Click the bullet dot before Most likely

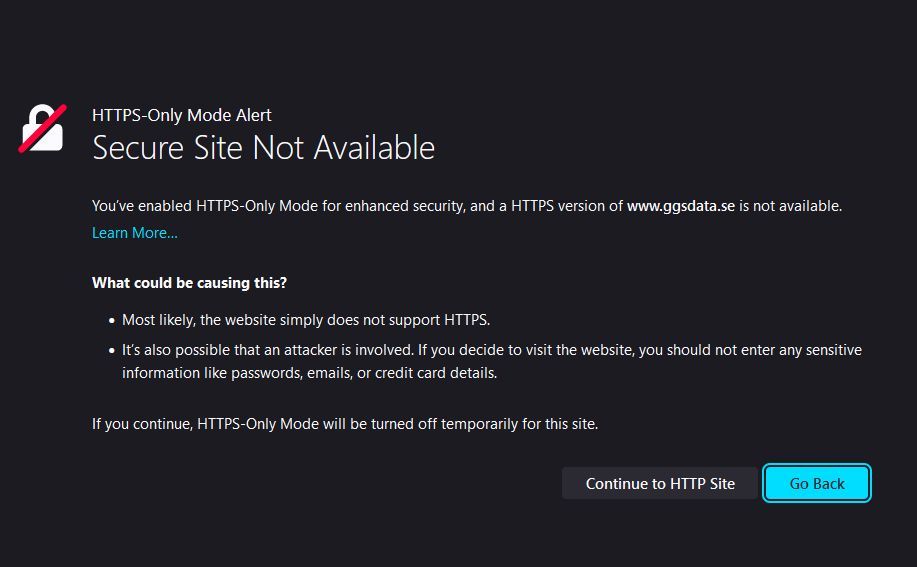[x=111, y=321]
